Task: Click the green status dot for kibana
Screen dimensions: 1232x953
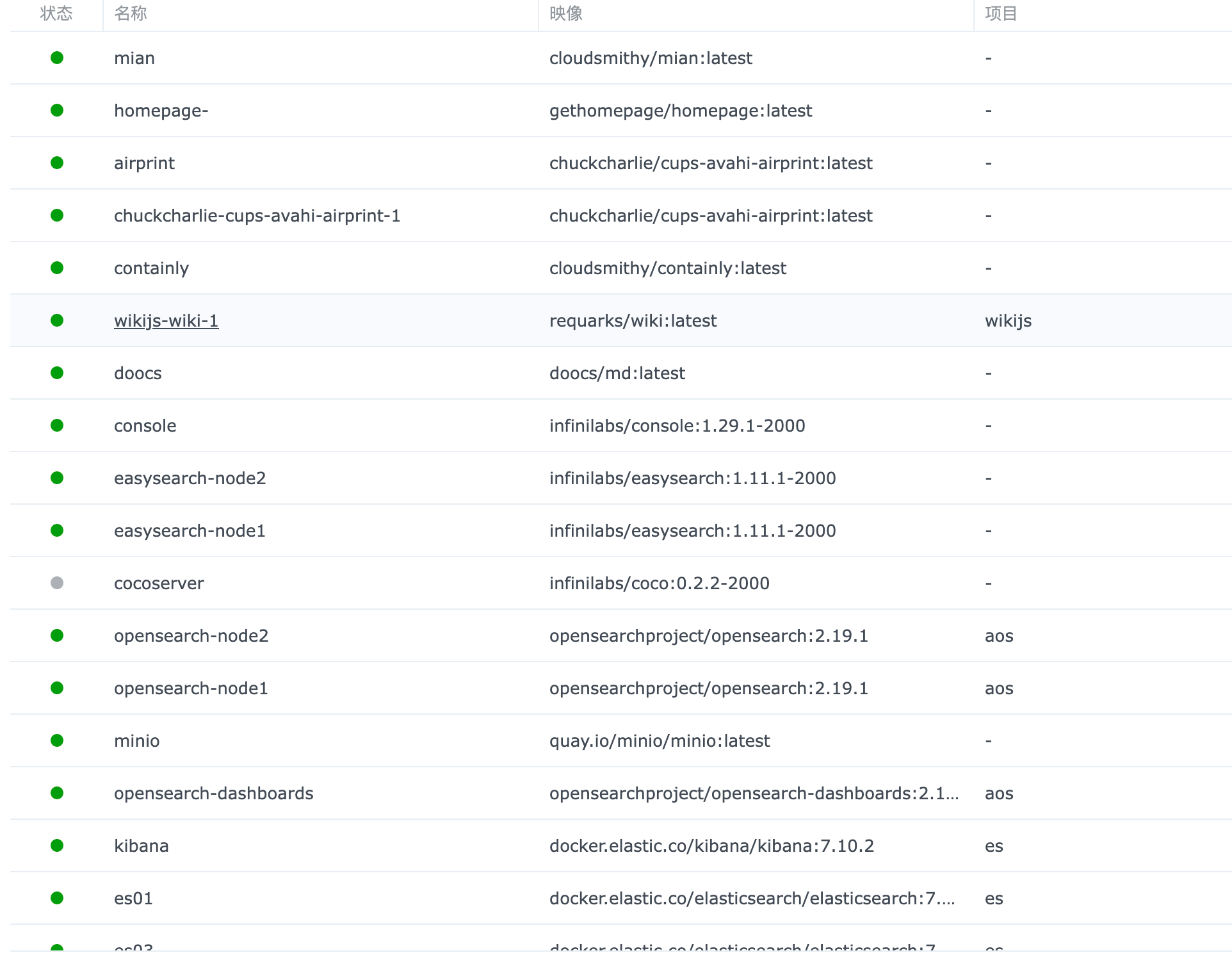Action: coord(57,845)
